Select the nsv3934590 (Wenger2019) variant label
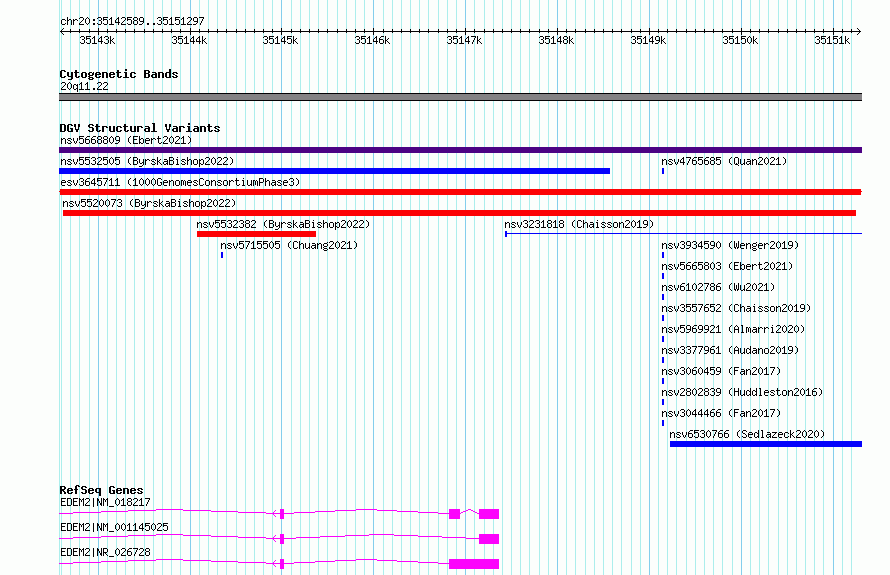 pyautogui.click(x=730, y=245)
